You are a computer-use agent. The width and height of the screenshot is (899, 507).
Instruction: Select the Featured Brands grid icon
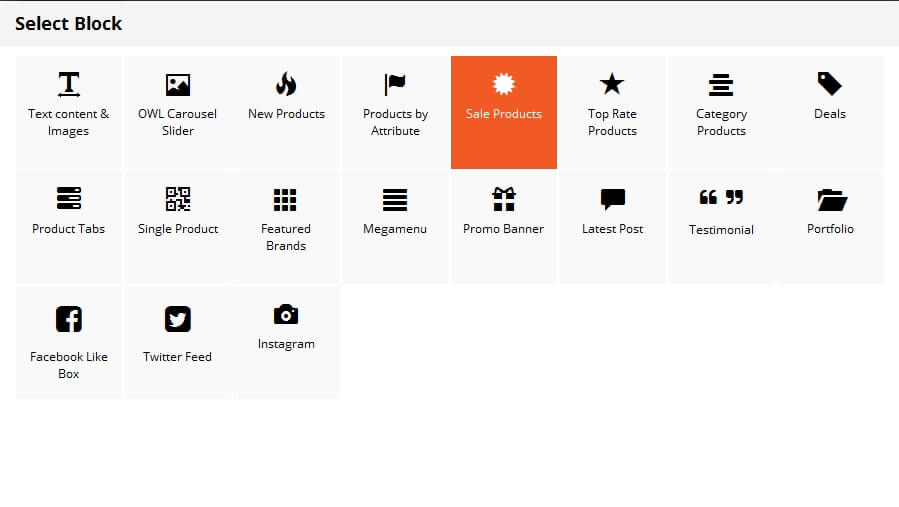pyautogui.click(x=285, y=200)
